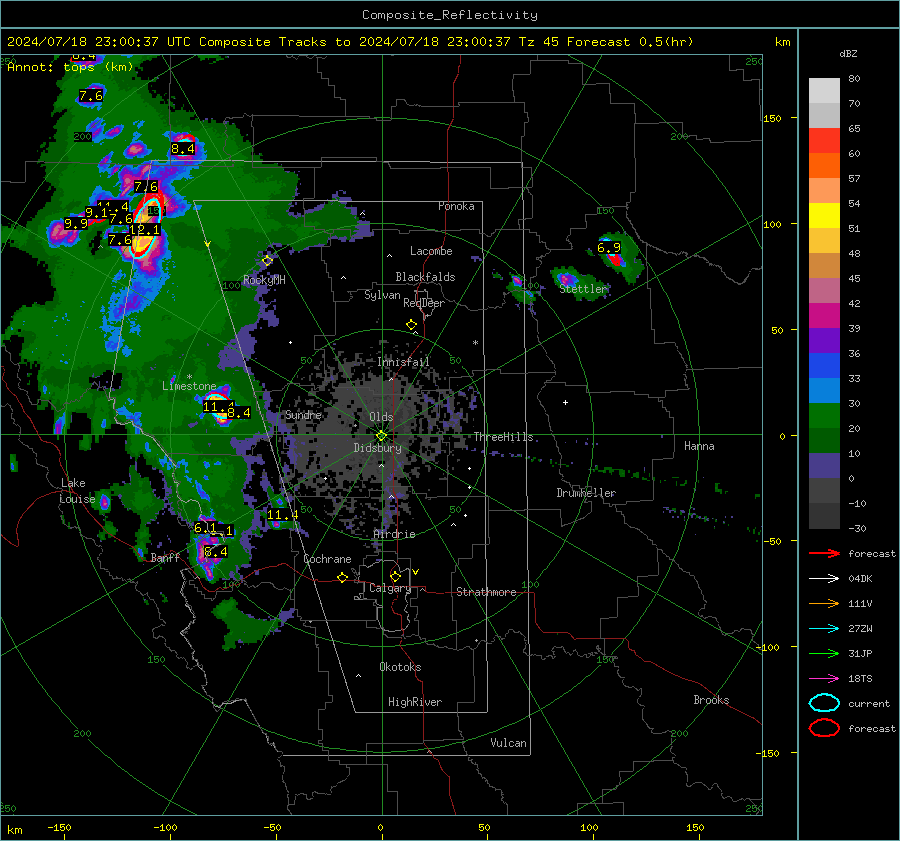Click the yellow diamond marker near RockyMH
The image size is (900, 841).
(x=267, y=261)
